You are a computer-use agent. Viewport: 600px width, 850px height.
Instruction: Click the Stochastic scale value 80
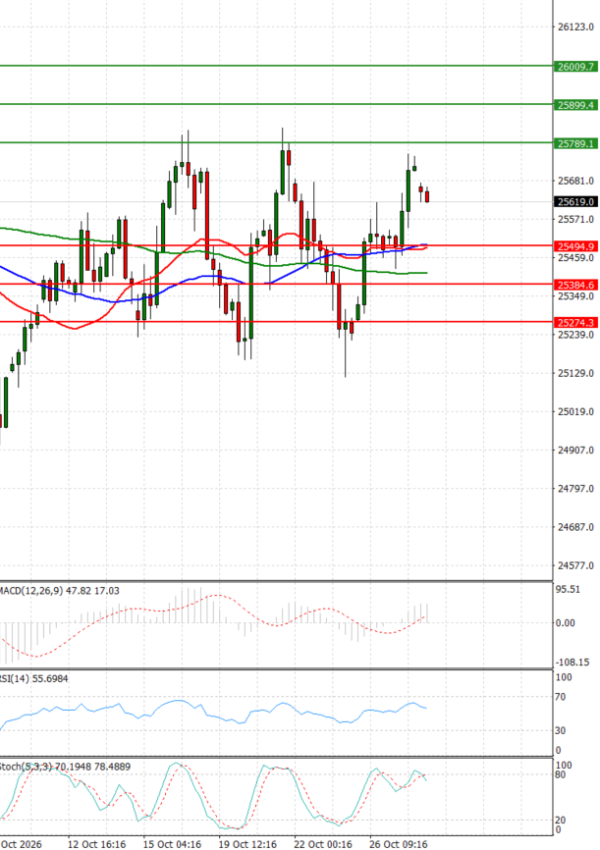pyautogui.click(x=560, y=775)
